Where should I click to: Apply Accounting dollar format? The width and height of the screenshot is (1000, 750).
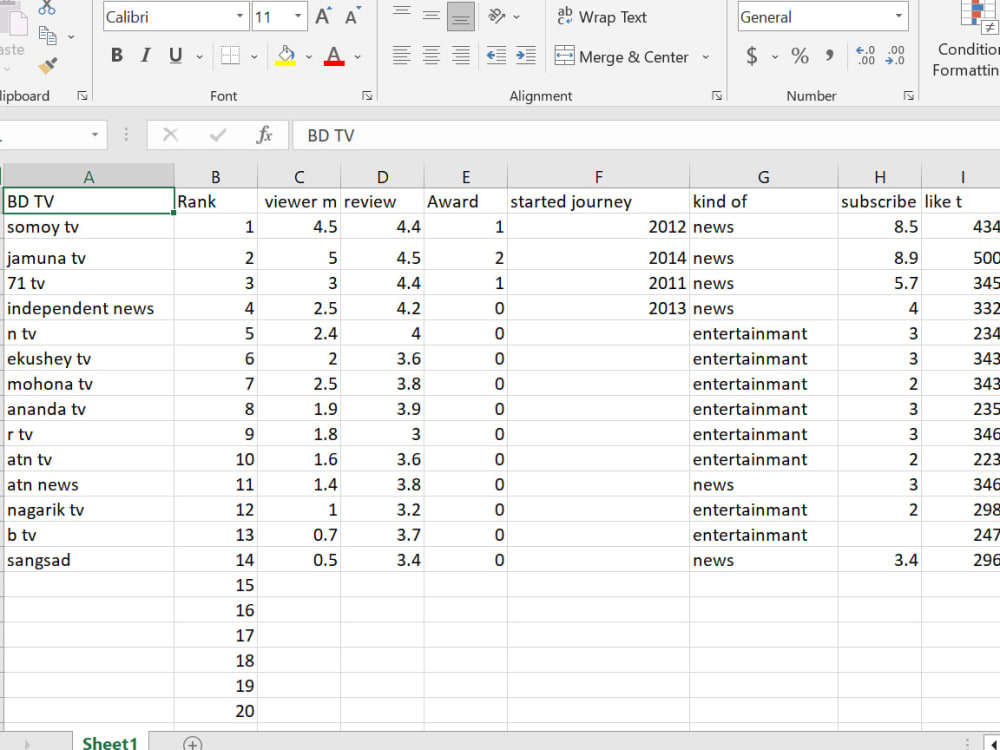pos(752,56)
